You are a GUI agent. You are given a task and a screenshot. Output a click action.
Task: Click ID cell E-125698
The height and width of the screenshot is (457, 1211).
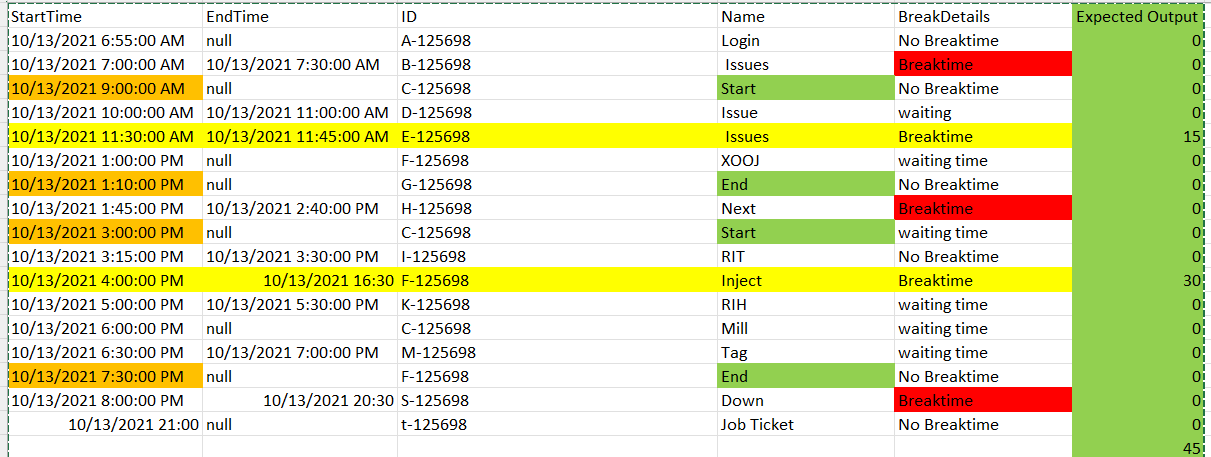click(x=557, y=137)
